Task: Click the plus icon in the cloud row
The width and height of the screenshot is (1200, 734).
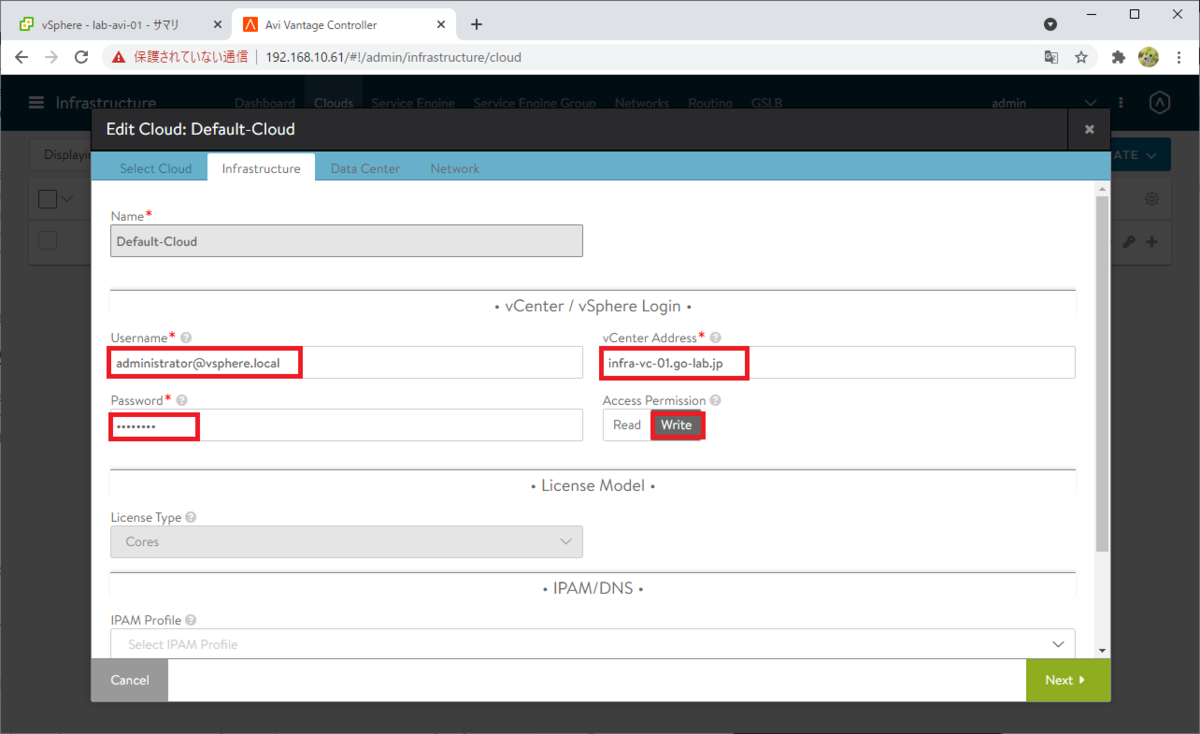Action: point(1152,242)
